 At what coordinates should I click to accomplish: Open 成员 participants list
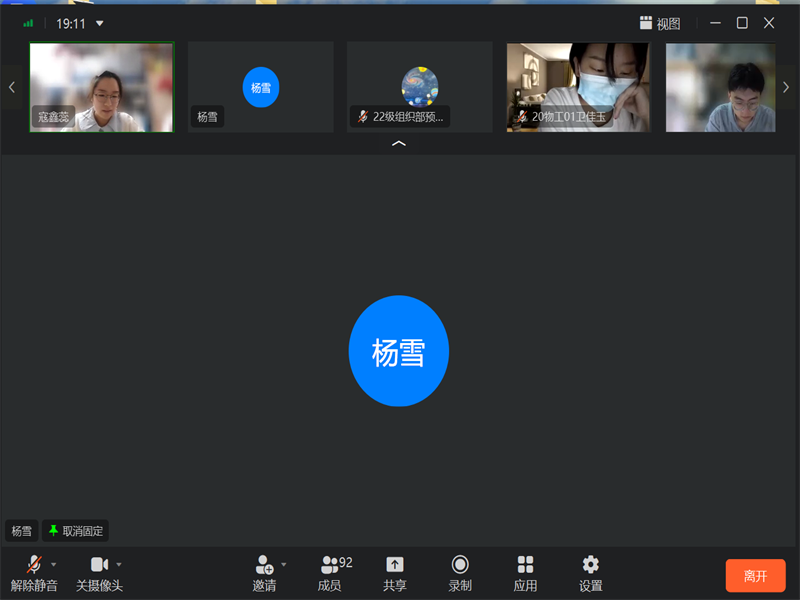330,572
